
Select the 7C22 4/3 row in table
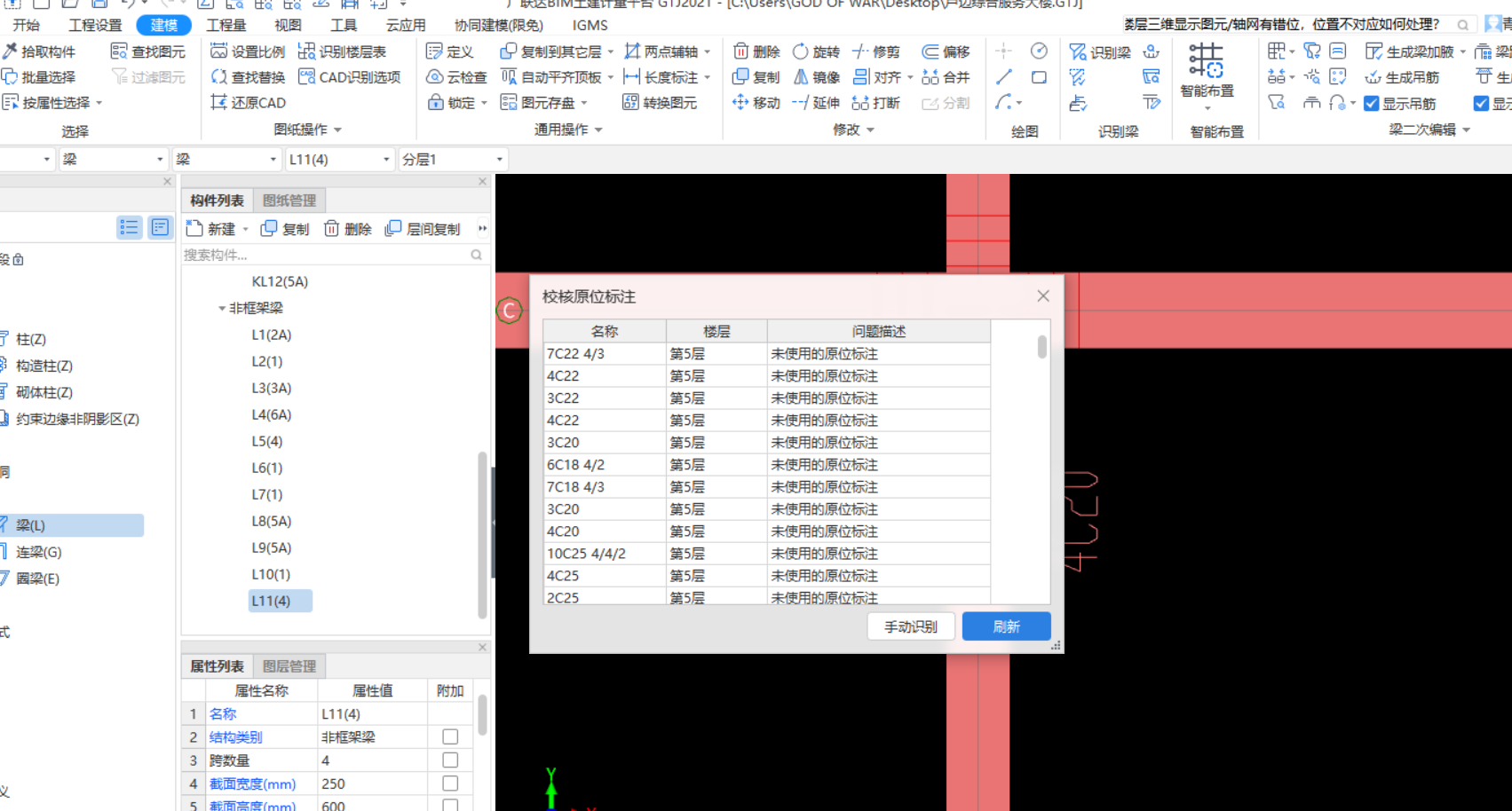[766, 353]
